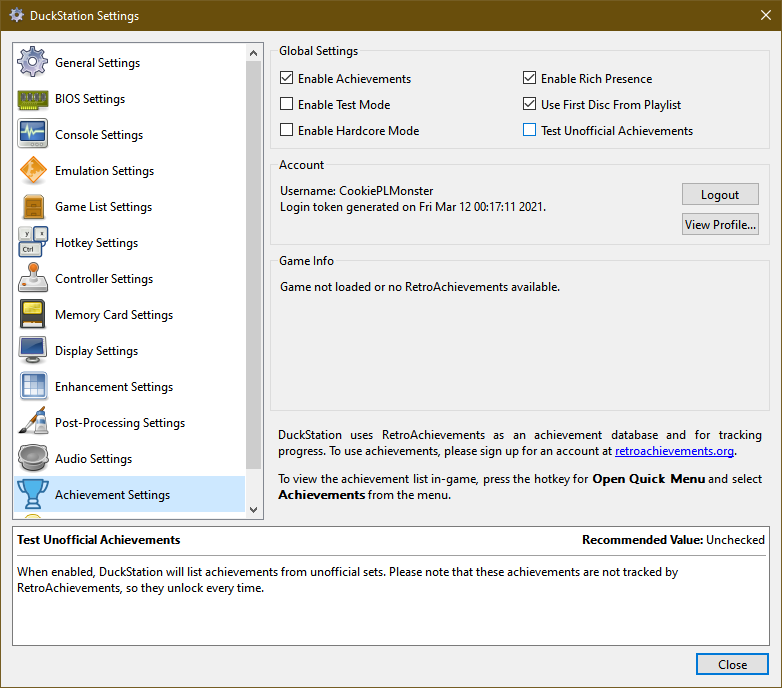The height and width of the screenshot is (688, 782).
Task: Switch to BIOS Settings page
Action: (x=90, y=99)
